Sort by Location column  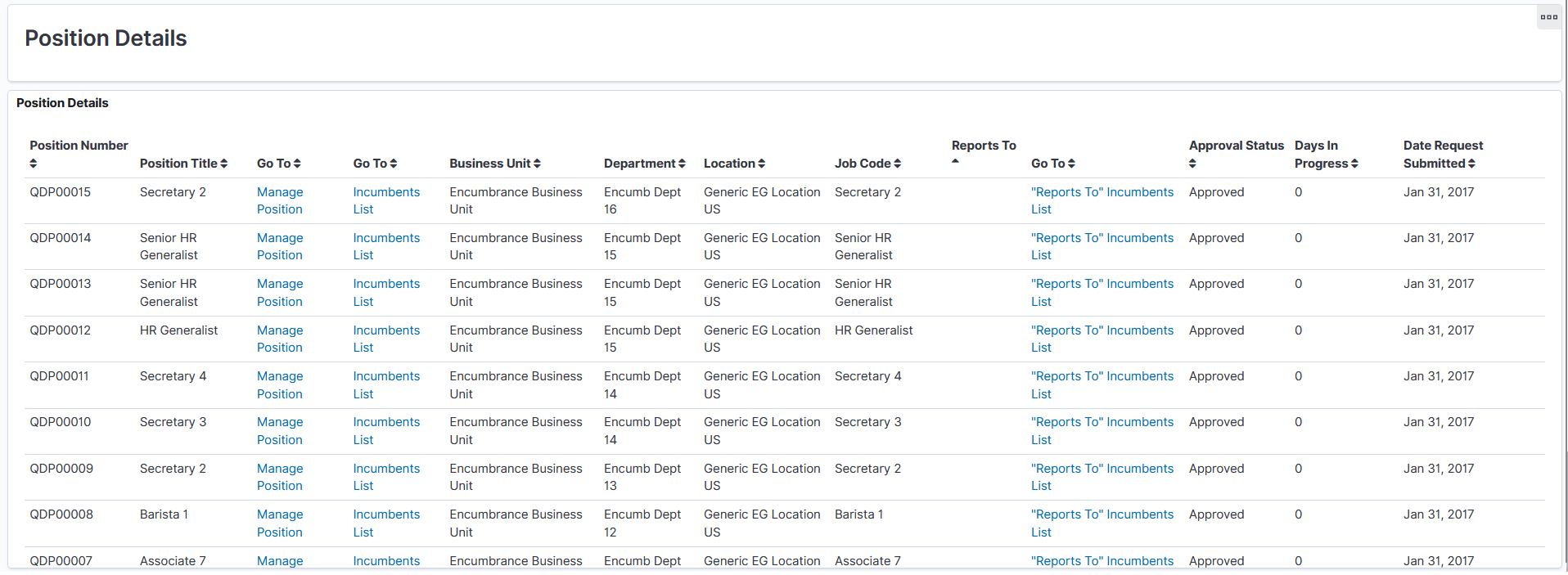point(761,164)
